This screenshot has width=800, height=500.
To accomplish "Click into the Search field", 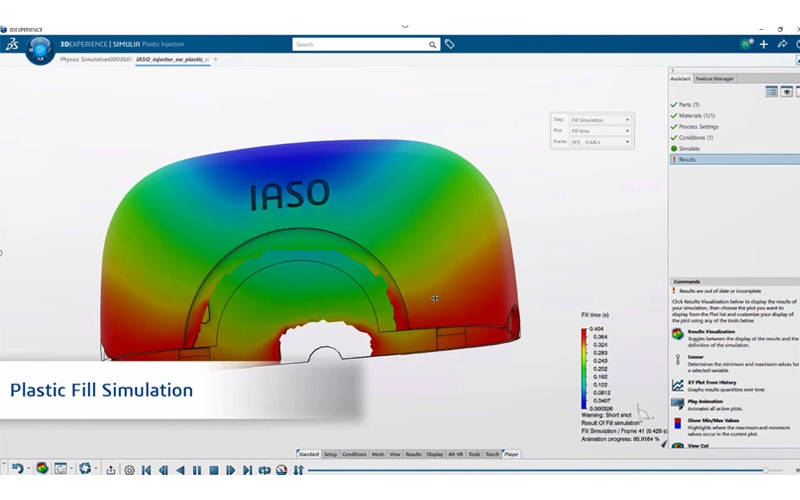I will click(x=360, y=45).
